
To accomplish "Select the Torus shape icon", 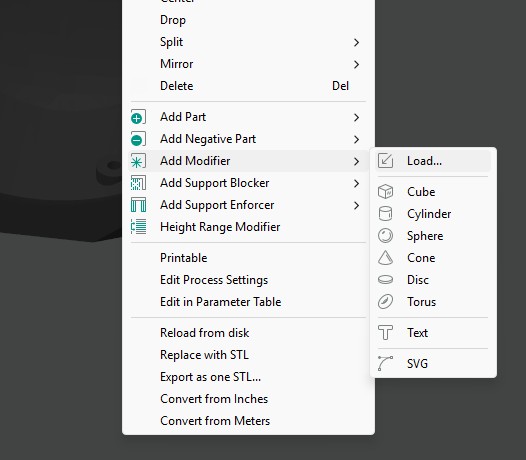I will pyautogui.click(x=385, y=302).
